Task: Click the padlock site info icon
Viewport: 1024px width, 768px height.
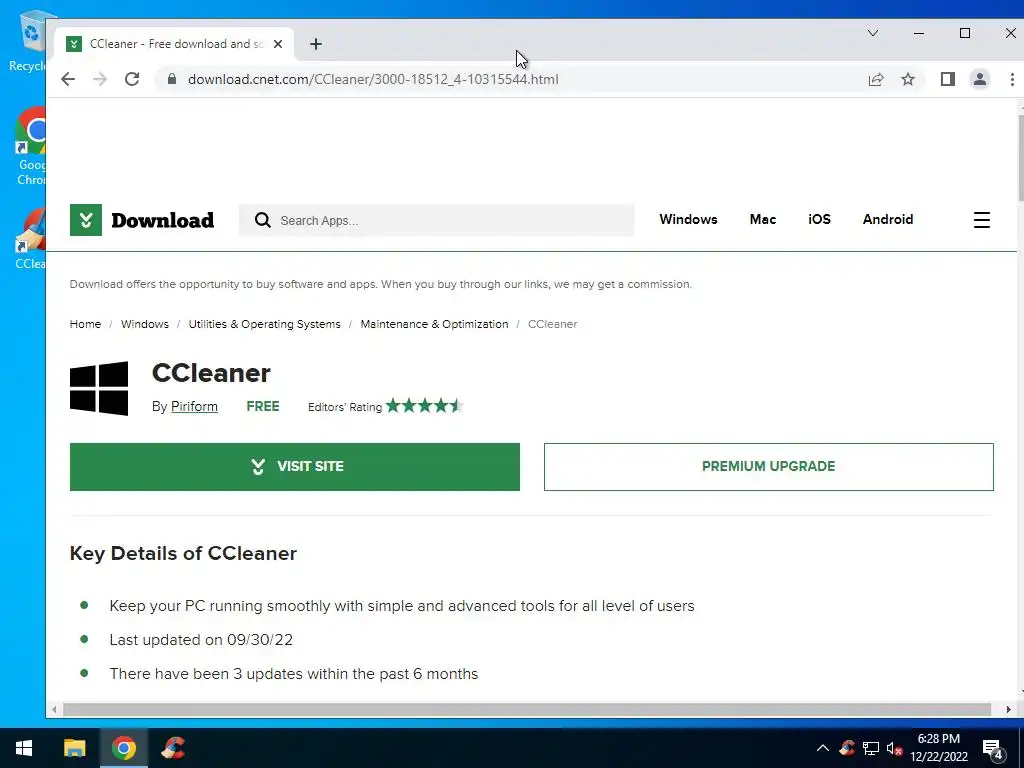Action: pyautogui.click(x=172, y=79)
